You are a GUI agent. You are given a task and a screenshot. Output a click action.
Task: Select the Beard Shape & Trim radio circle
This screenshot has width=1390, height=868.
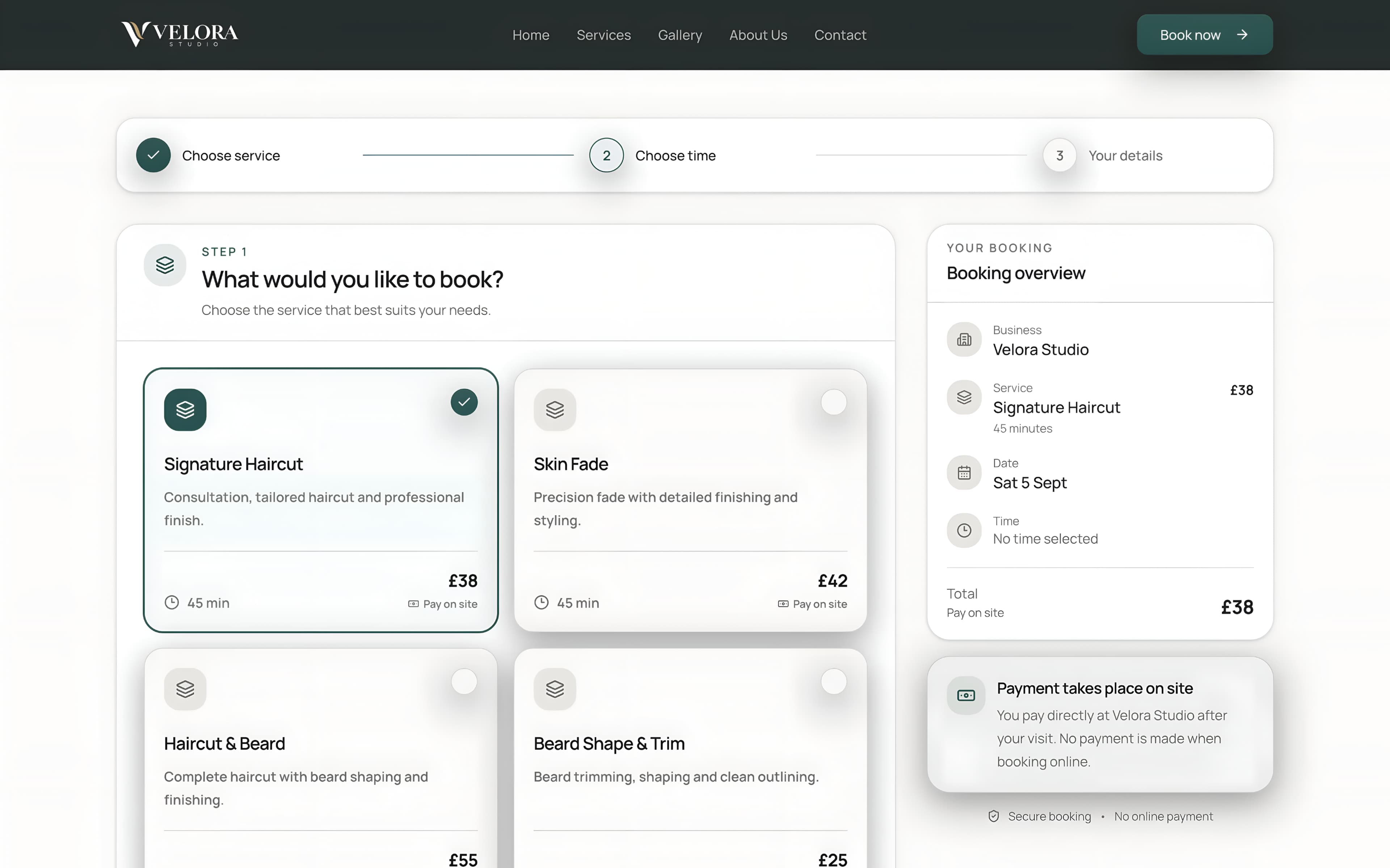[x=834, y=681]
